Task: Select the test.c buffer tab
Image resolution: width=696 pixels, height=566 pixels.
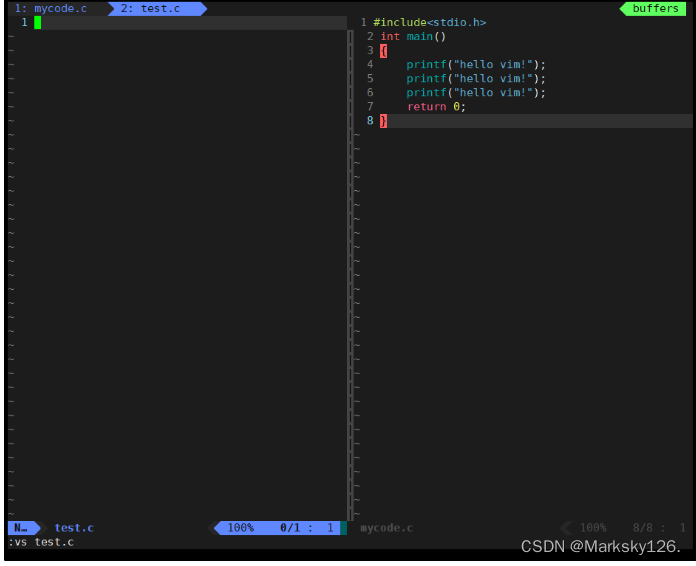Action: [150, 8]
